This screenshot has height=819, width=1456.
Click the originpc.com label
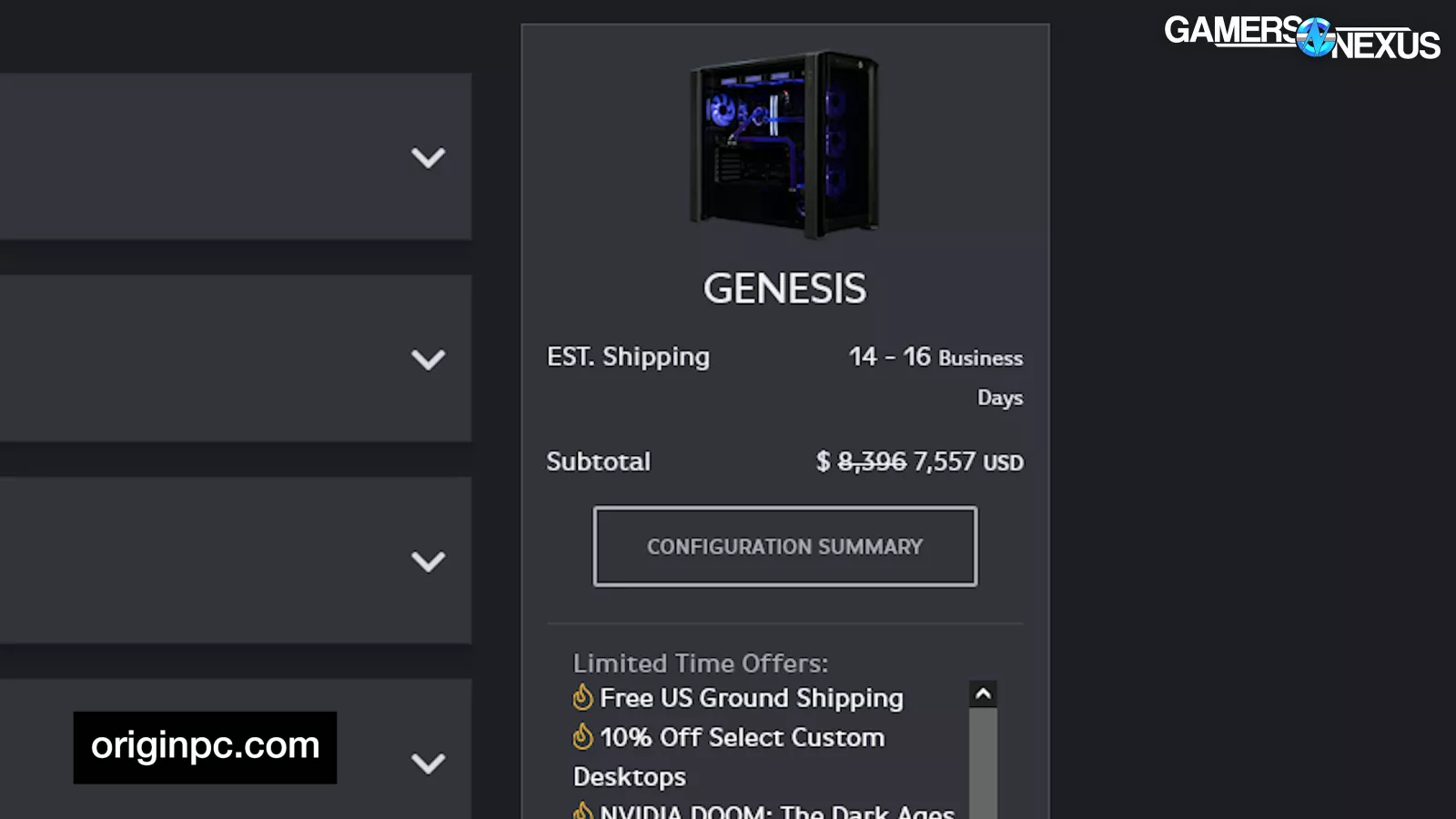(205, 746)
